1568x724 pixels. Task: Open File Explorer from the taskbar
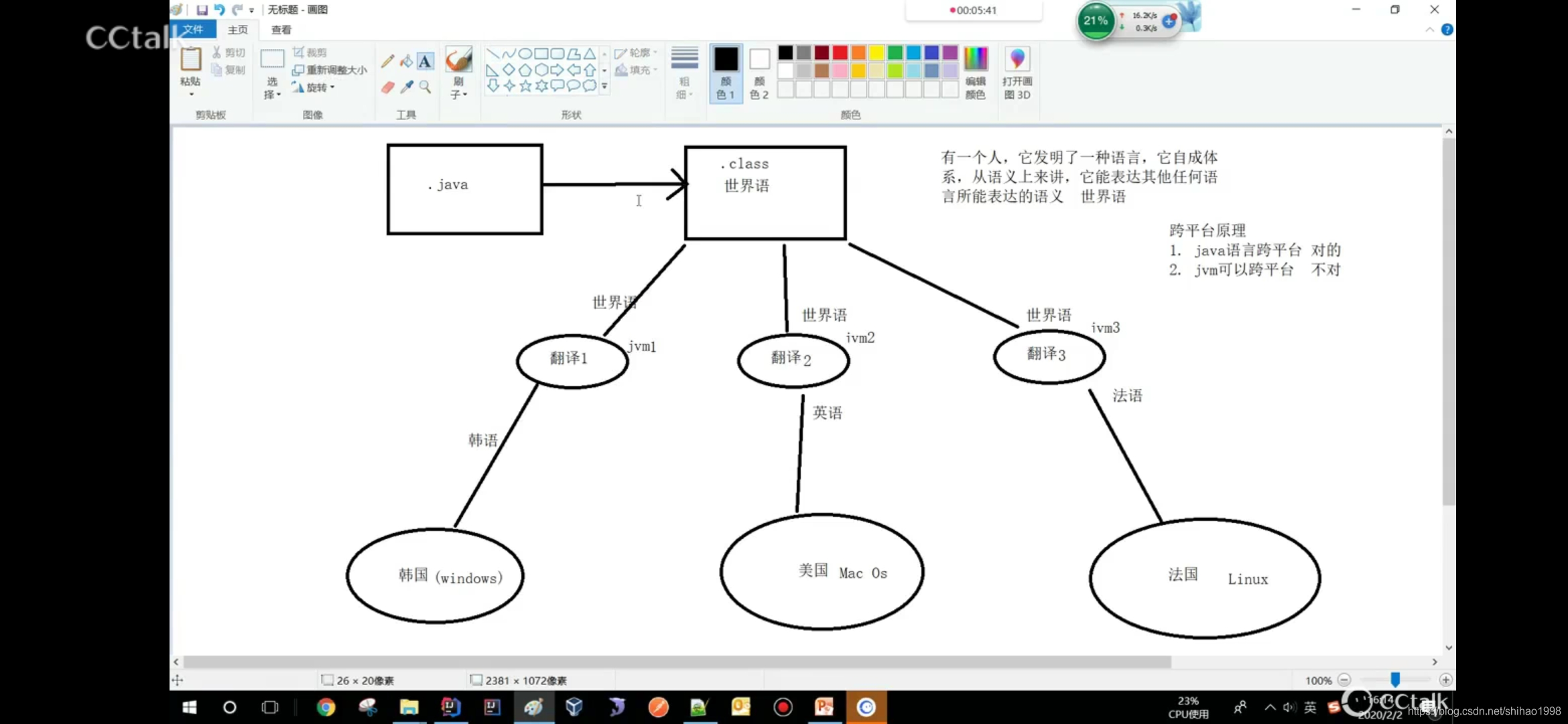click(x=409, y=707)
